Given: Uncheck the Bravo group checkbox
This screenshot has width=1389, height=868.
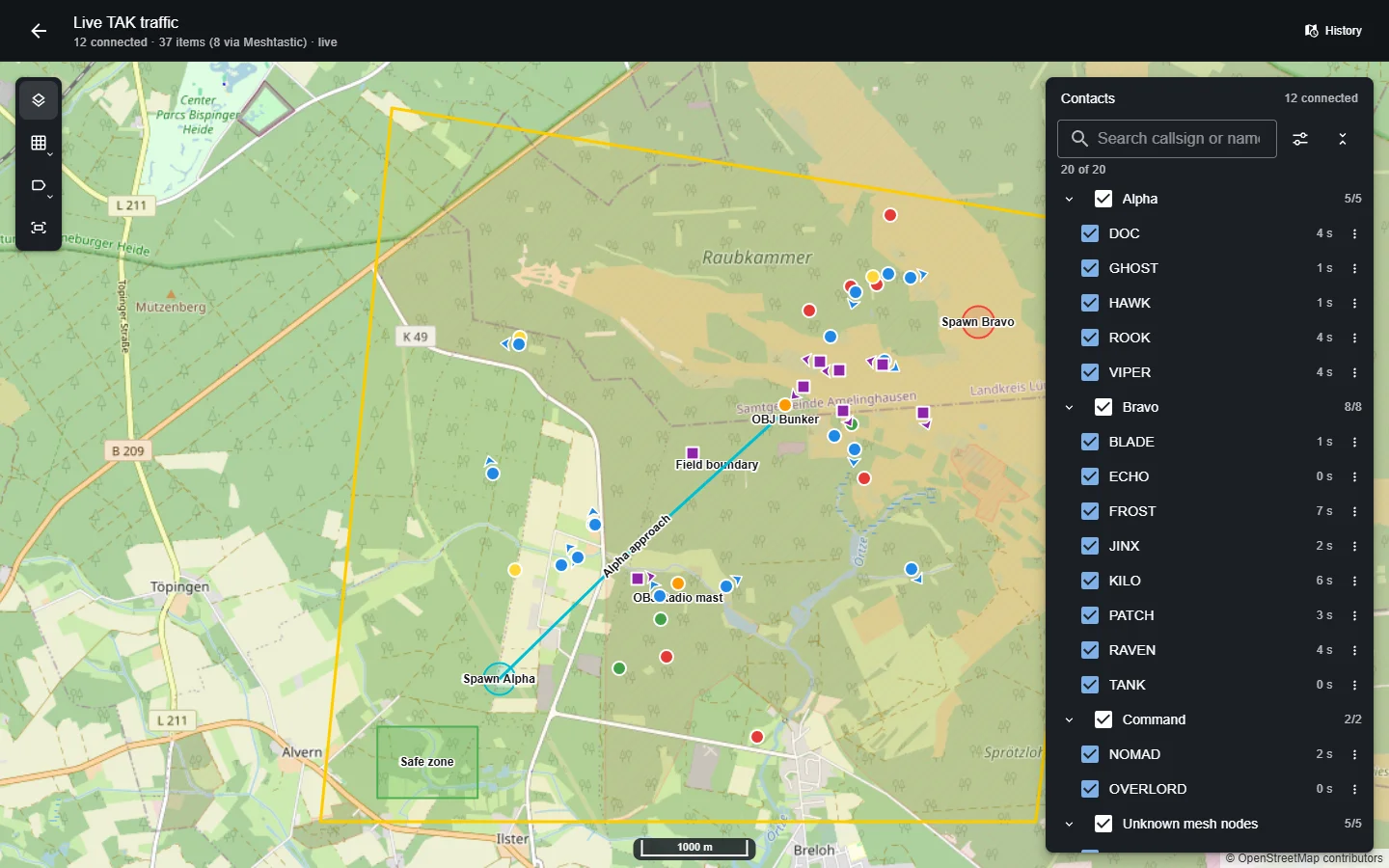Looking at the screenshot, I should pyautogui.click(x=1103, y=407).
